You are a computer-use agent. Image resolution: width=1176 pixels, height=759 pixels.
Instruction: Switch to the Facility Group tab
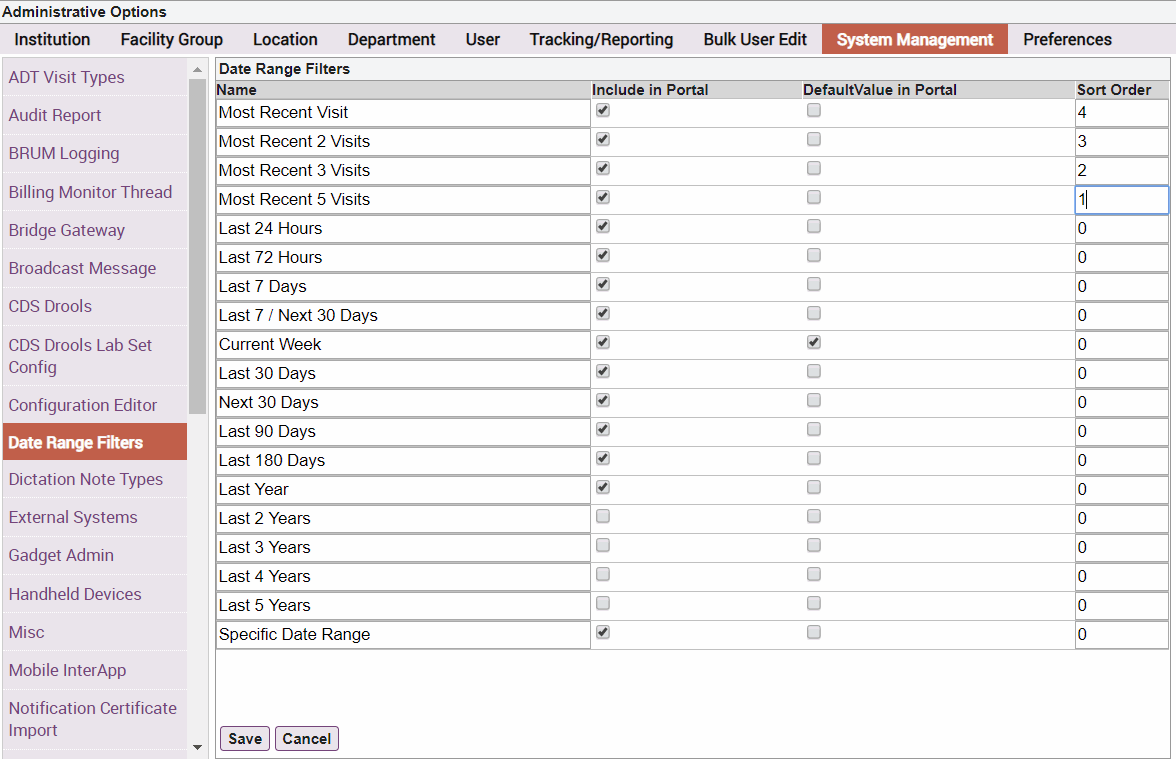[172, 39]
